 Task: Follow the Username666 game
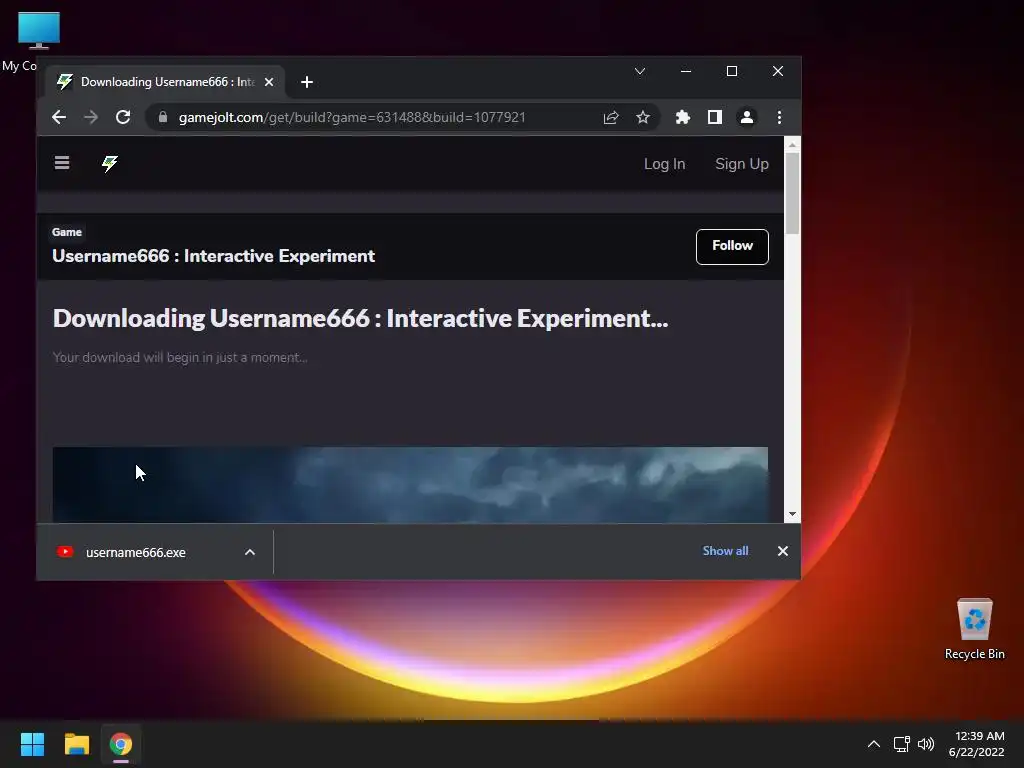732,247
